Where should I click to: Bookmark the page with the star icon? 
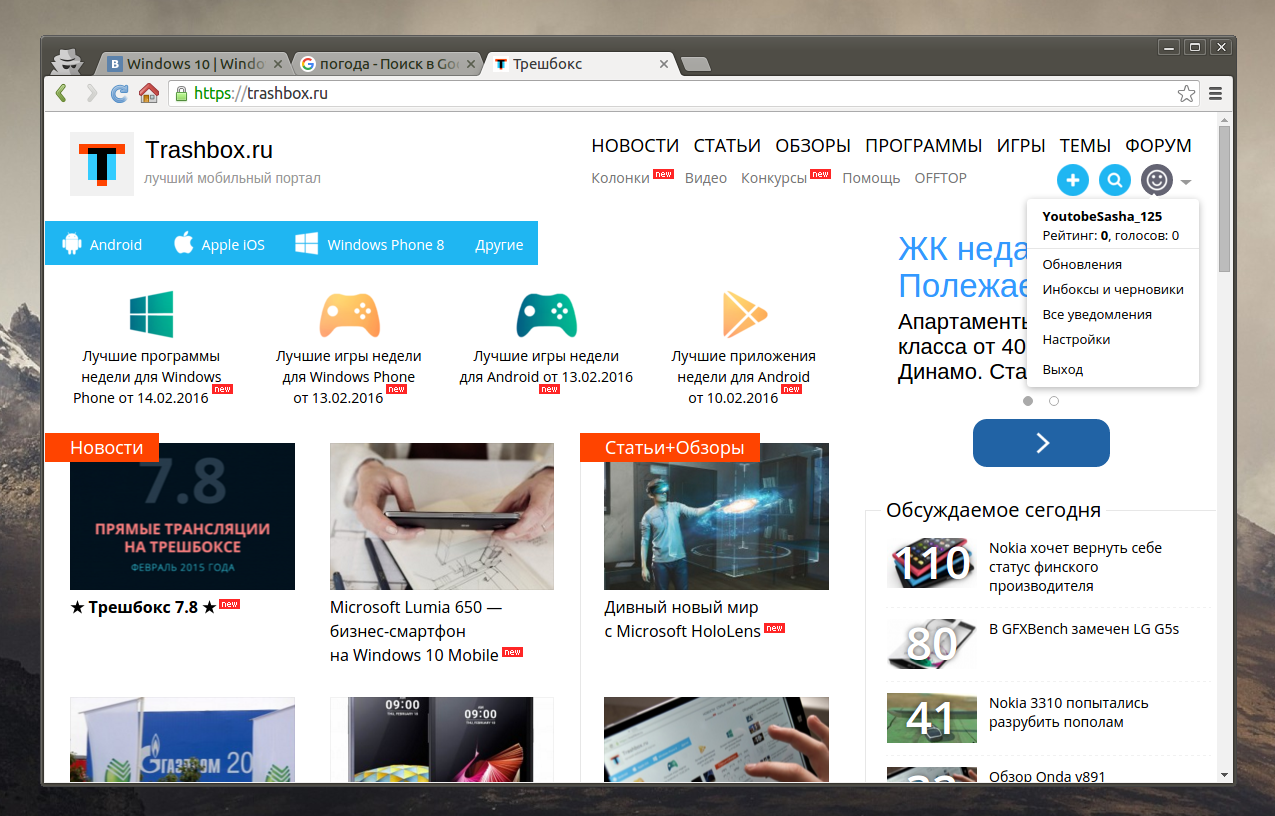coord(1186,94)
